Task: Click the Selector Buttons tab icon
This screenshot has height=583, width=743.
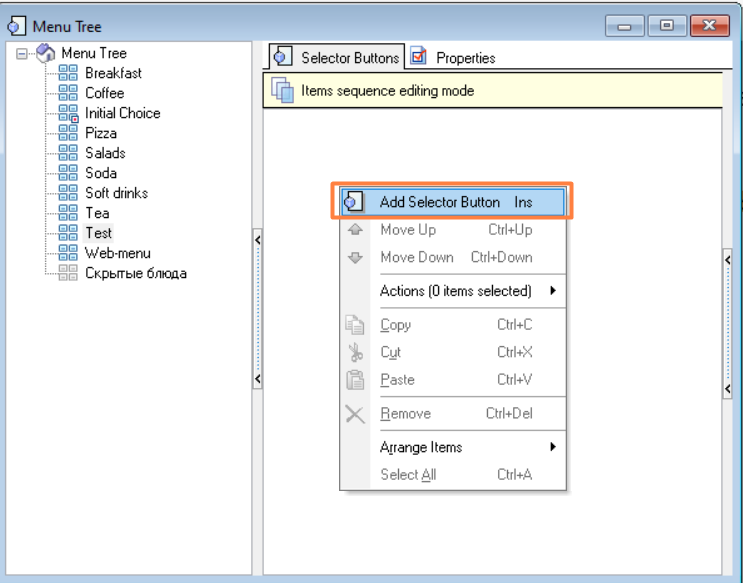Action: pos(283,57)
